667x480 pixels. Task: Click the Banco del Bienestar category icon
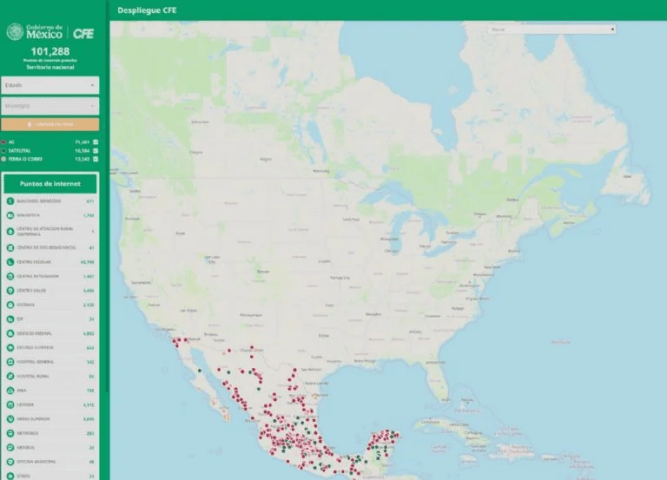pos(10,201)
